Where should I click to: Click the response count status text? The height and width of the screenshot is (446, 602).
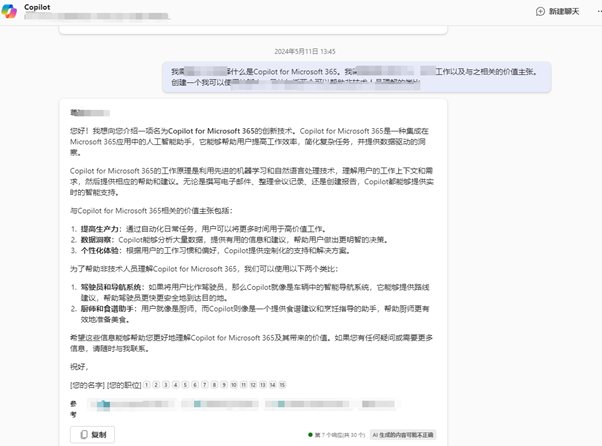[340, 435]
